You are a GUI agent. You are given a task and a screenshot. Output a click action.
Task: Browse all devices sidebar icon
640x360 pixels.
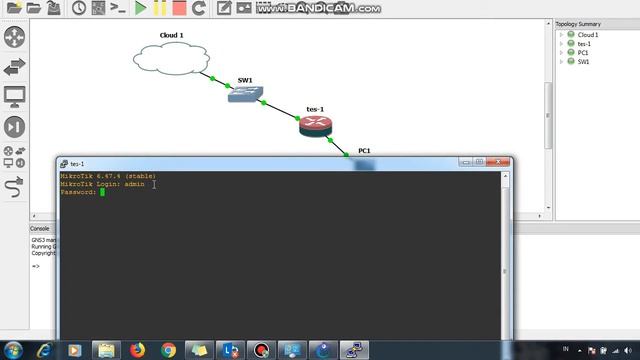coord(15,157)
